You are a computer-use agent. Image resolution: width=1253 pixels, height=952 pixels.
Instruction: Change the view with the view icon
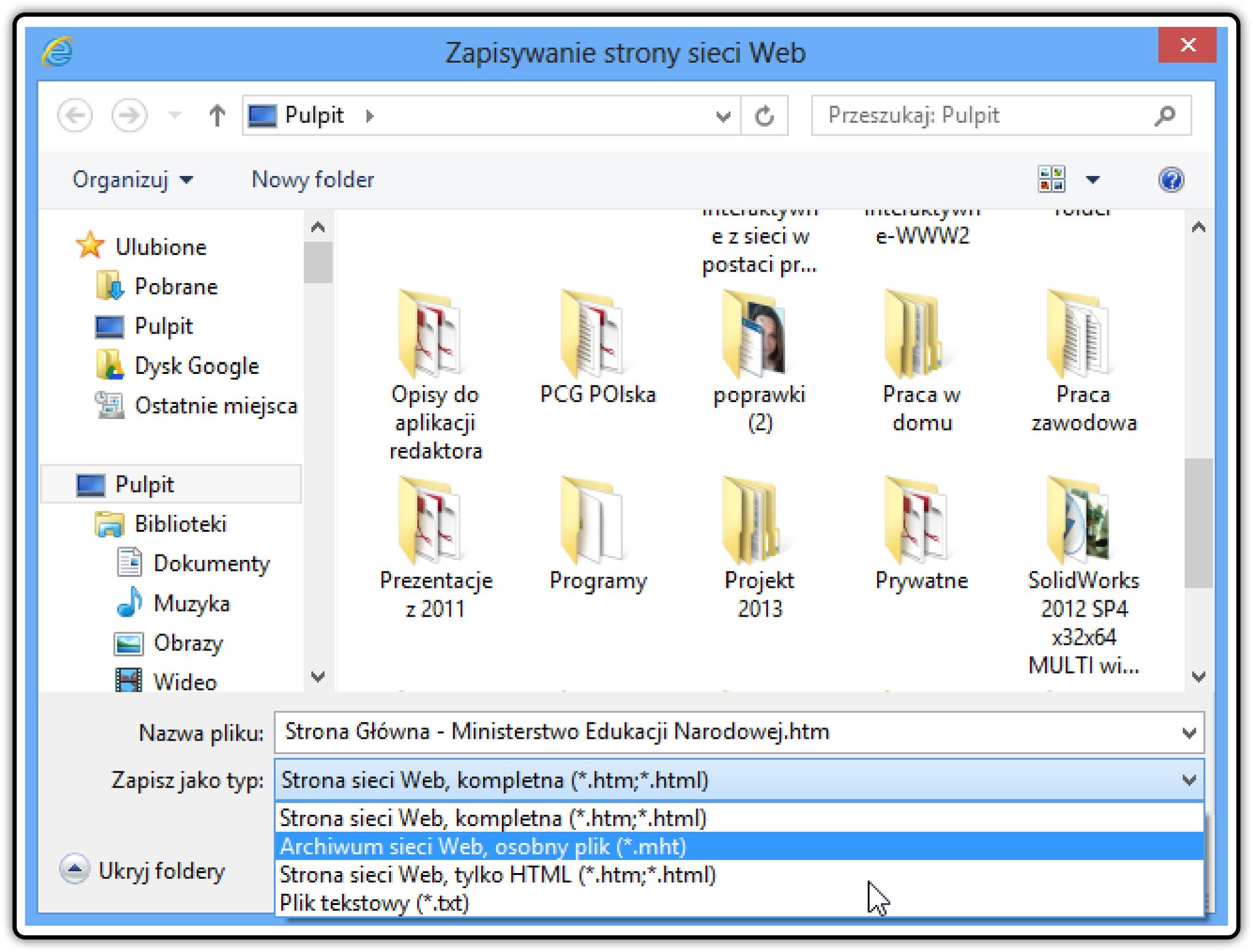tap(1052, 179)
